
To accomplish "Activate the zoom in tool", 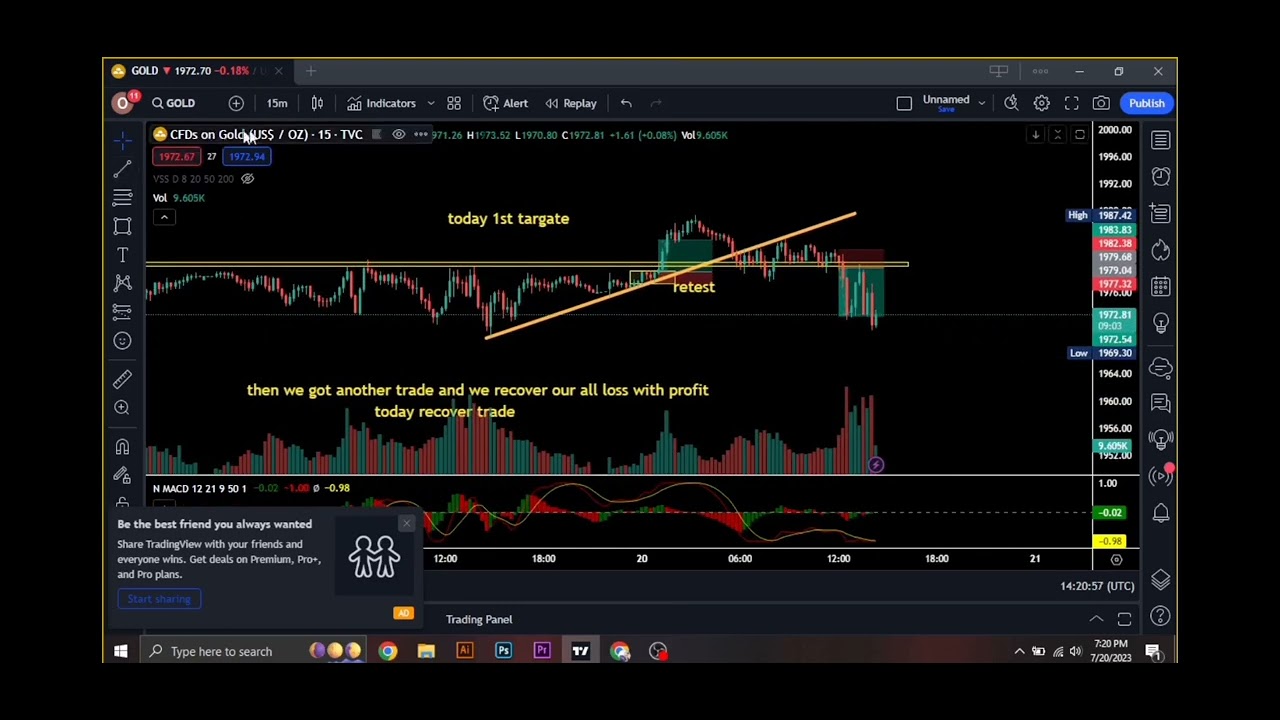I will [x=122, y=407].
